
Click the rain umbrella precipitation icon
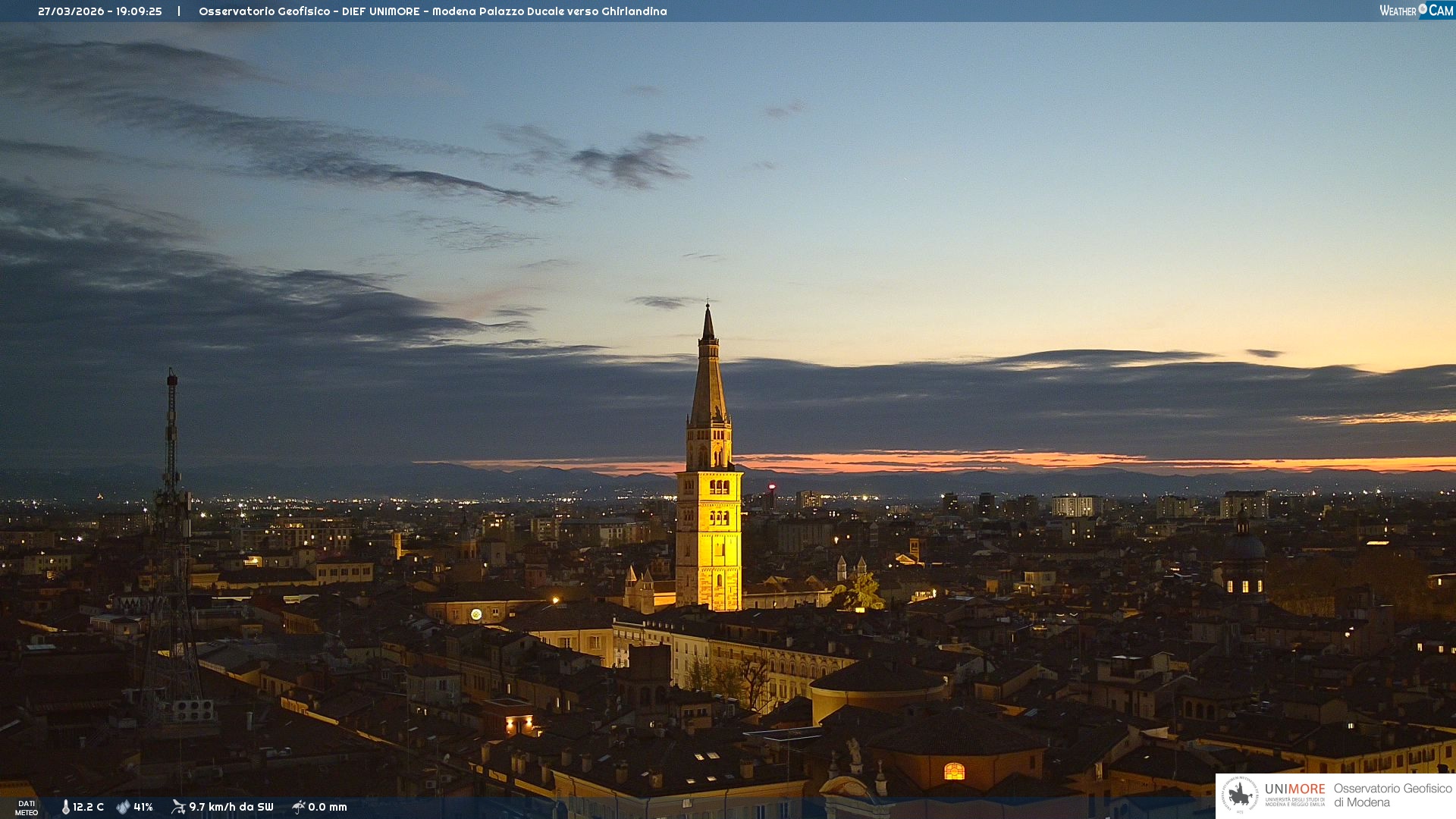(298, 807)
